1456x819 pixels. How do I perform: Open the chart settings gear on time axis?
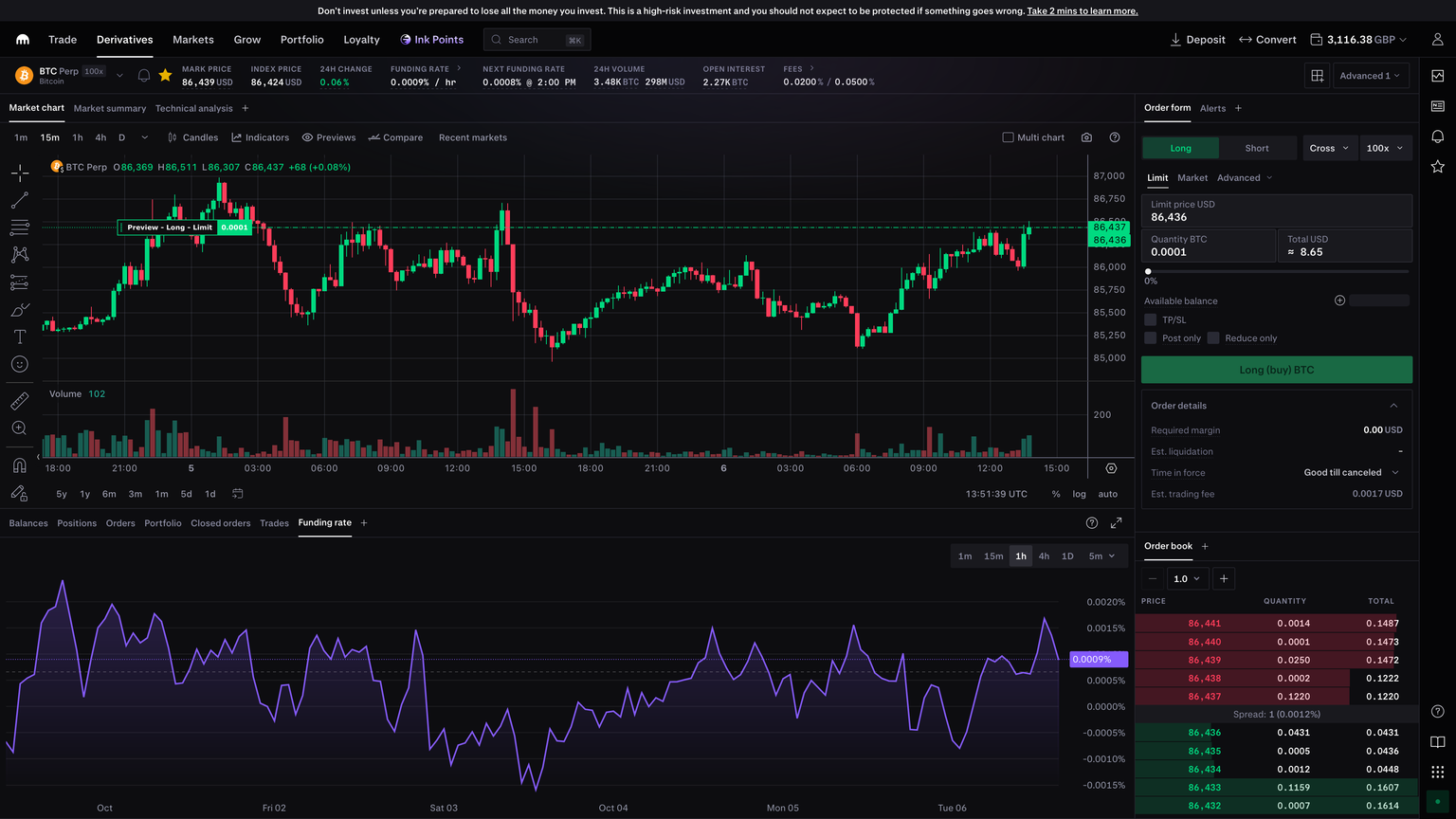tap(1111, 468)
